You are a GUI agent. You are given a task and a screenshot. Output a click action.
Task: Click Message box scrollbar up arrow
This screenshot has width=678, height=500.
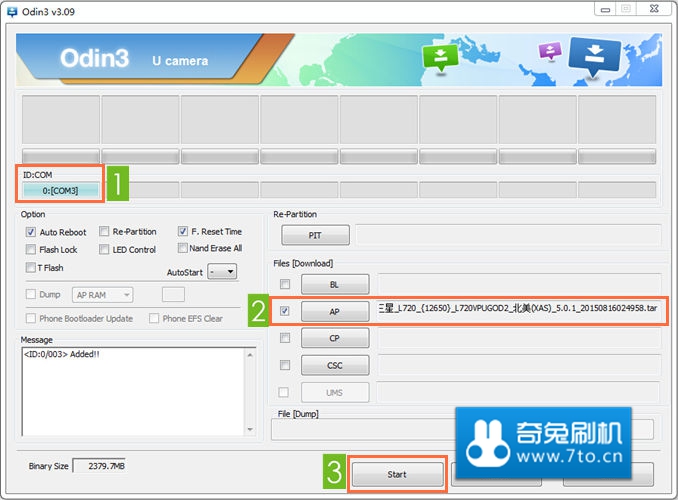pos(250,355)
